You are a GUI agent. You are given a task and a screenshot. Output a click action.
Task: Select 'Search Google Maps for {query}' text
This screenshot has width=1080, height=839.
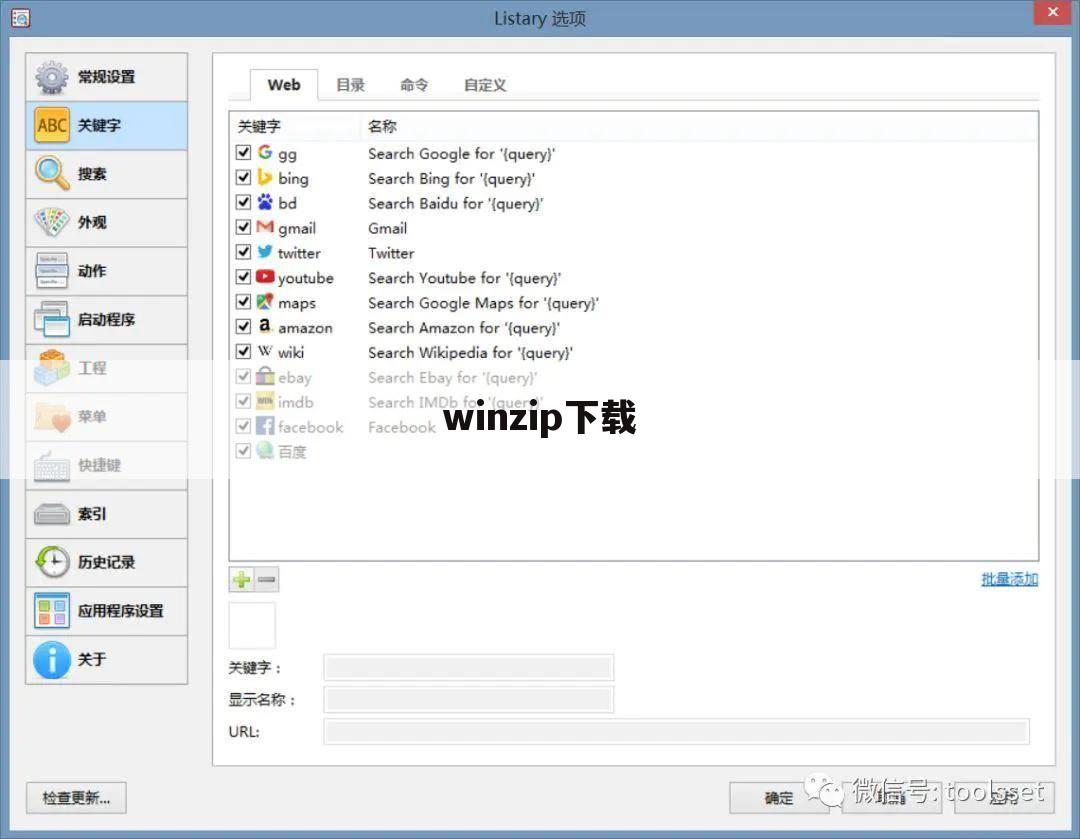484,303
